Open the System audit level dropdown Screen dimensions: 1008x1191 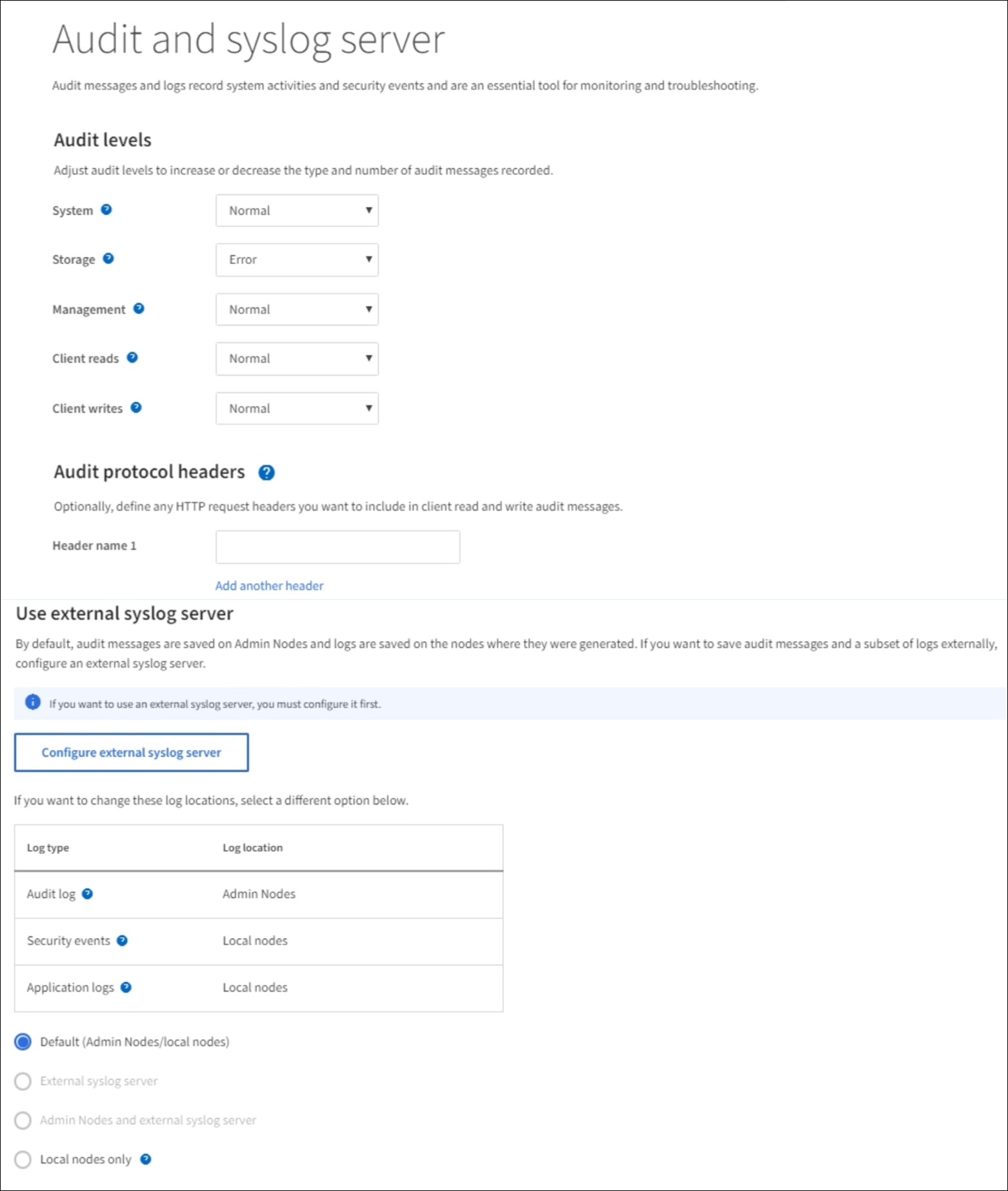pos(297,210)
